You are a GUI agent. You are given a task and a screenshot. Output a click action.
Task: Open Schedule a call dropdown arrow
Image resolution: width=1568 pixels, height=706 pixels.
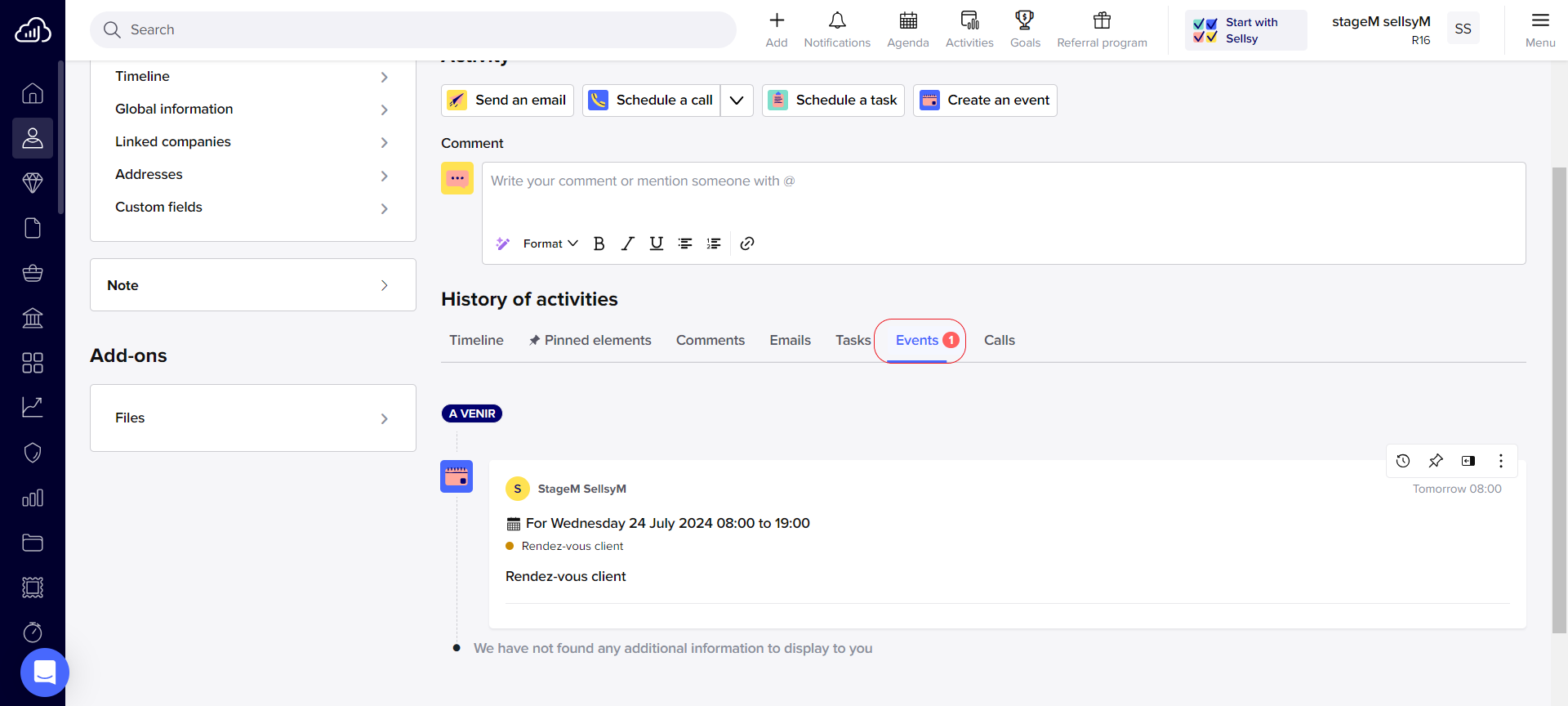pyautogui.click(x=737, y=101)
